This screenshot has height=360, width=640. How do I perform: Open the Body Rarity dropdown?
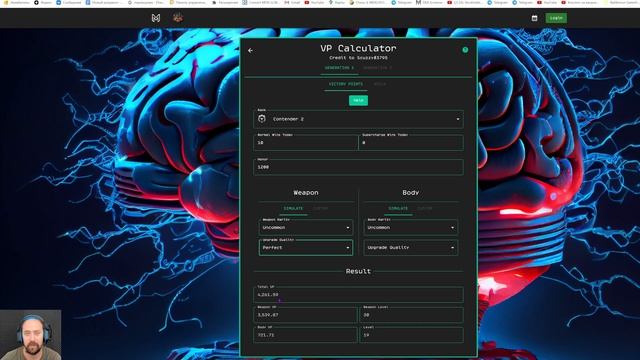[x=411, y=227]
